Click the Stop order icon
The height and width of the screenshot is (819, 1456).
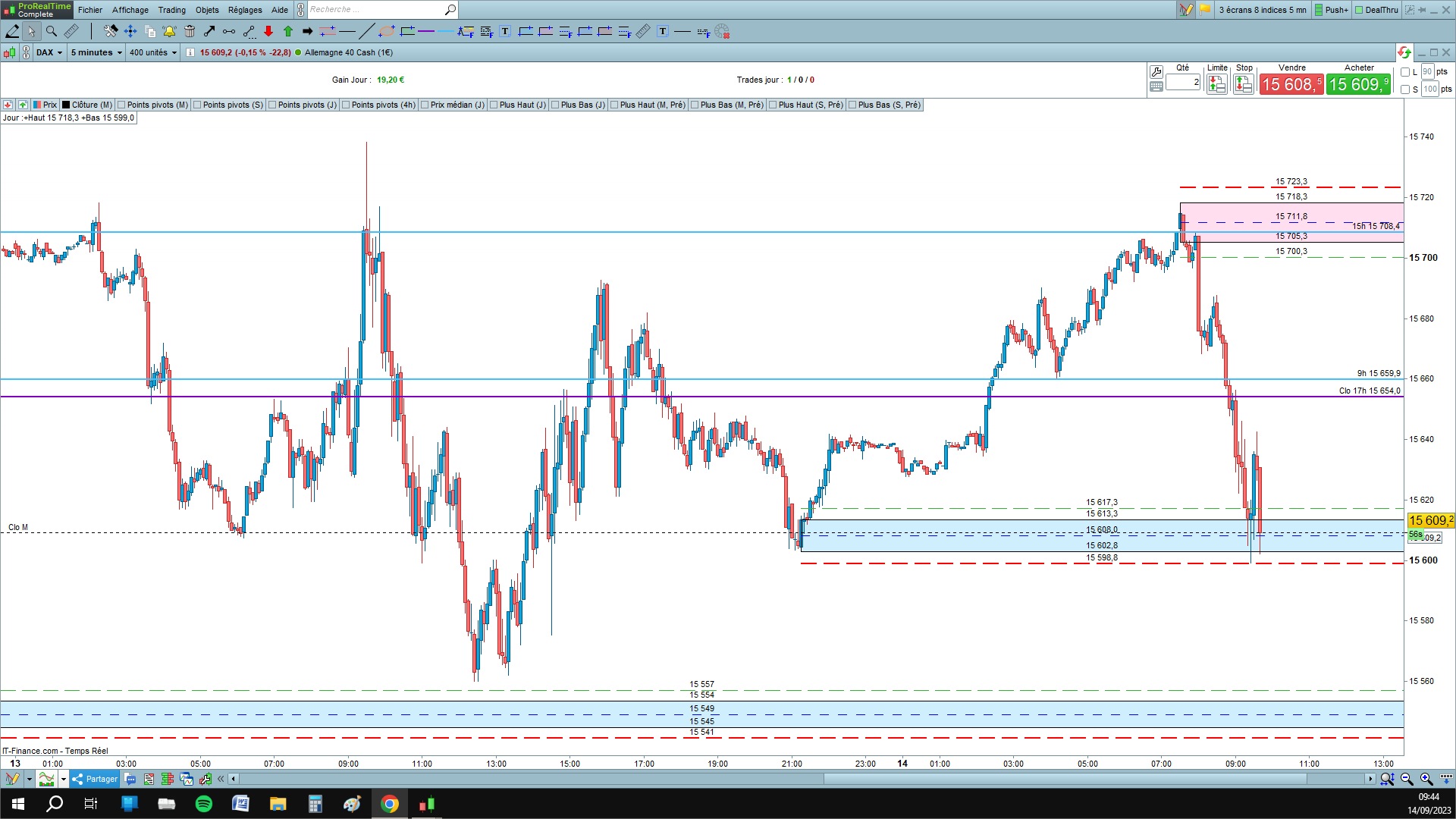[1243, 85]
